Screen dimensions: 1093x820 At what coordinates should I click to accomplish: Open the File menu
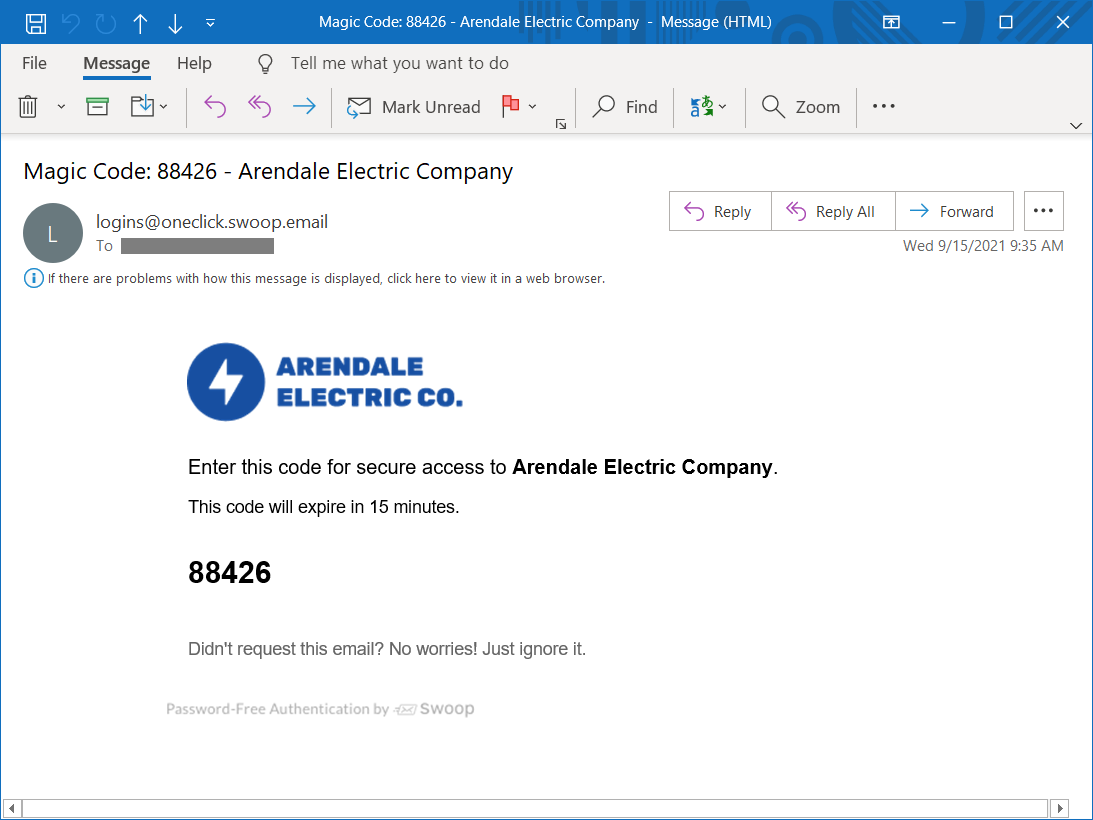[34, 63]
